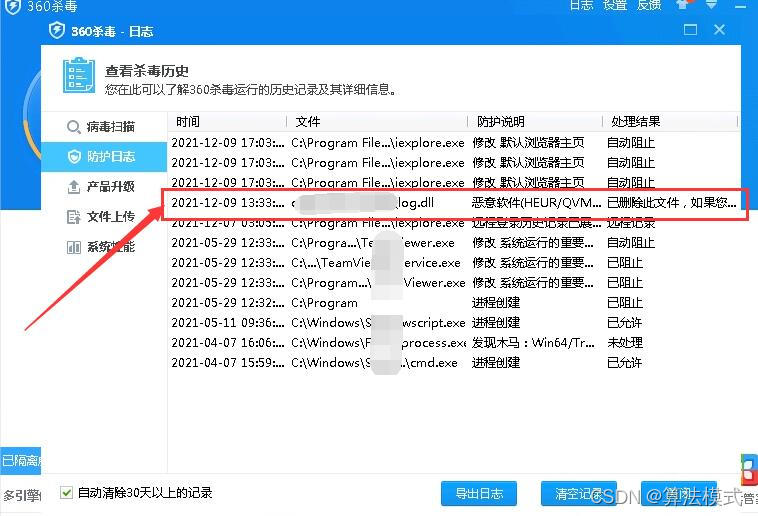Open the 系统性能 section
This screenshot has width=758, height=516.
tap(104, 247)
